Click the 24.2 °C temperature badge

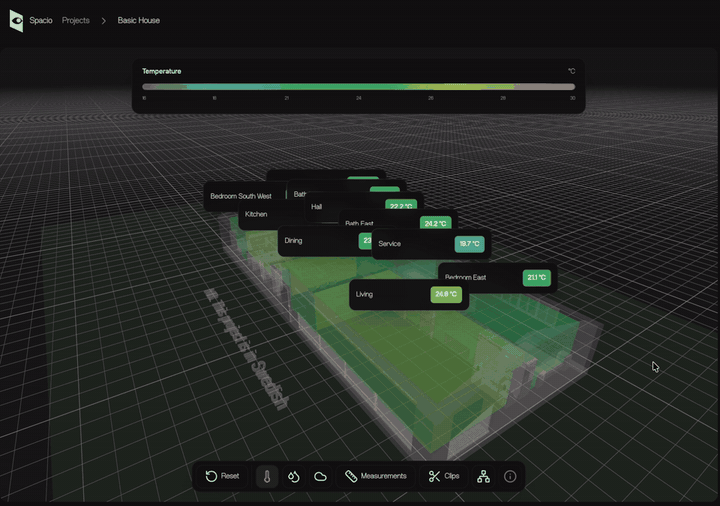coord(435,223)
